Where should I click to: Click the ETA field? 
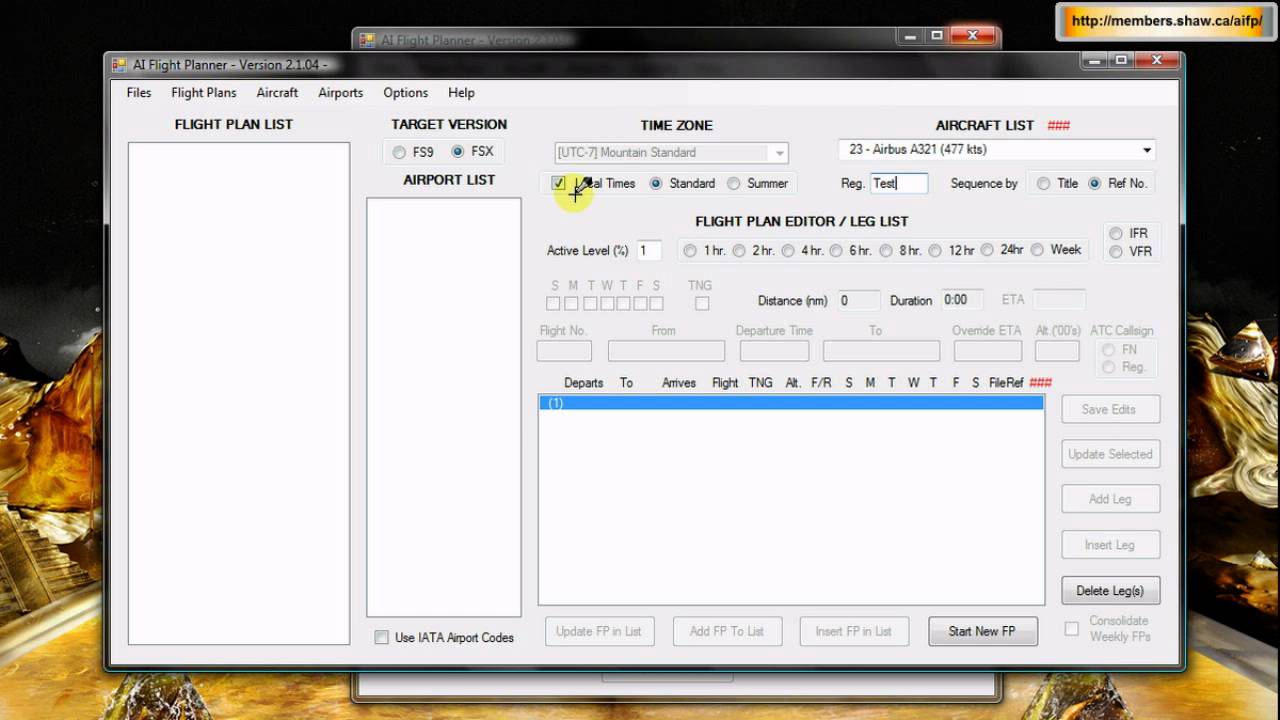(x=1059, y=300)
